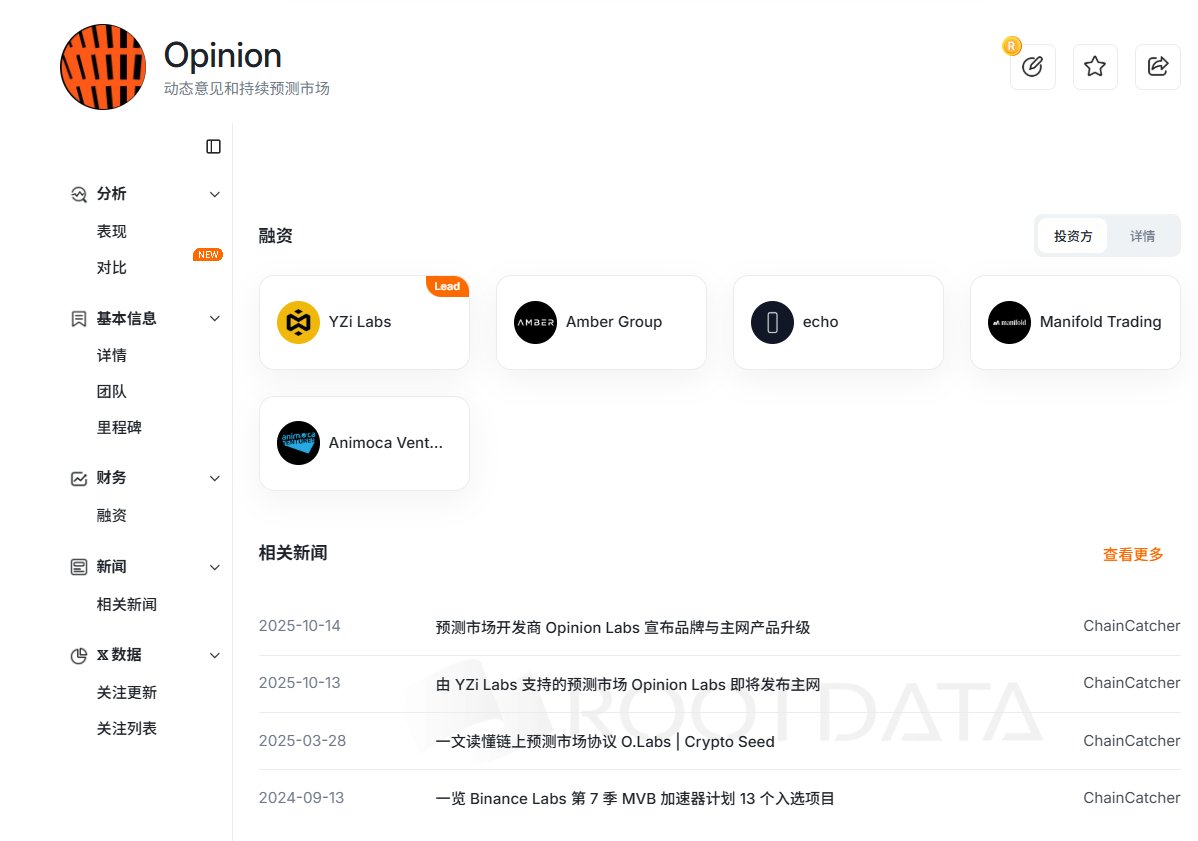This screenshot has height=841, width=1198.
Task: Click ChainCatcher source on 2025-03-28 row
Action: click(1132, 740)
